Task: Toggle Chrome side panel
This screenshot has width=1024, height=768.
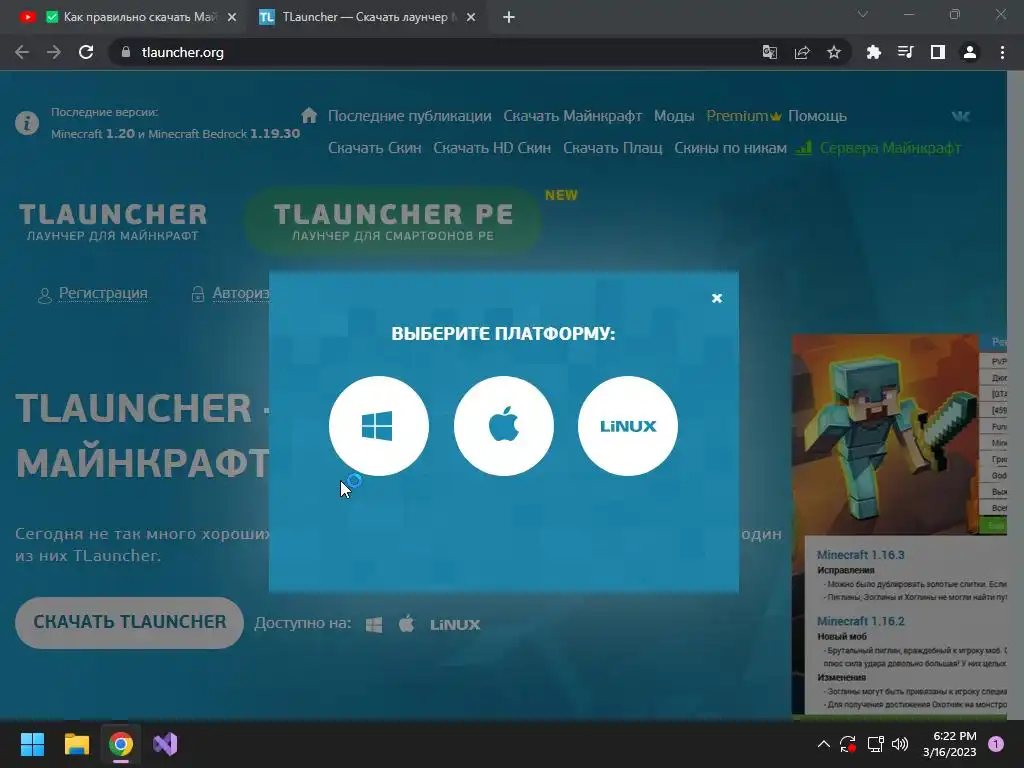Action: [x=938, y=52]
